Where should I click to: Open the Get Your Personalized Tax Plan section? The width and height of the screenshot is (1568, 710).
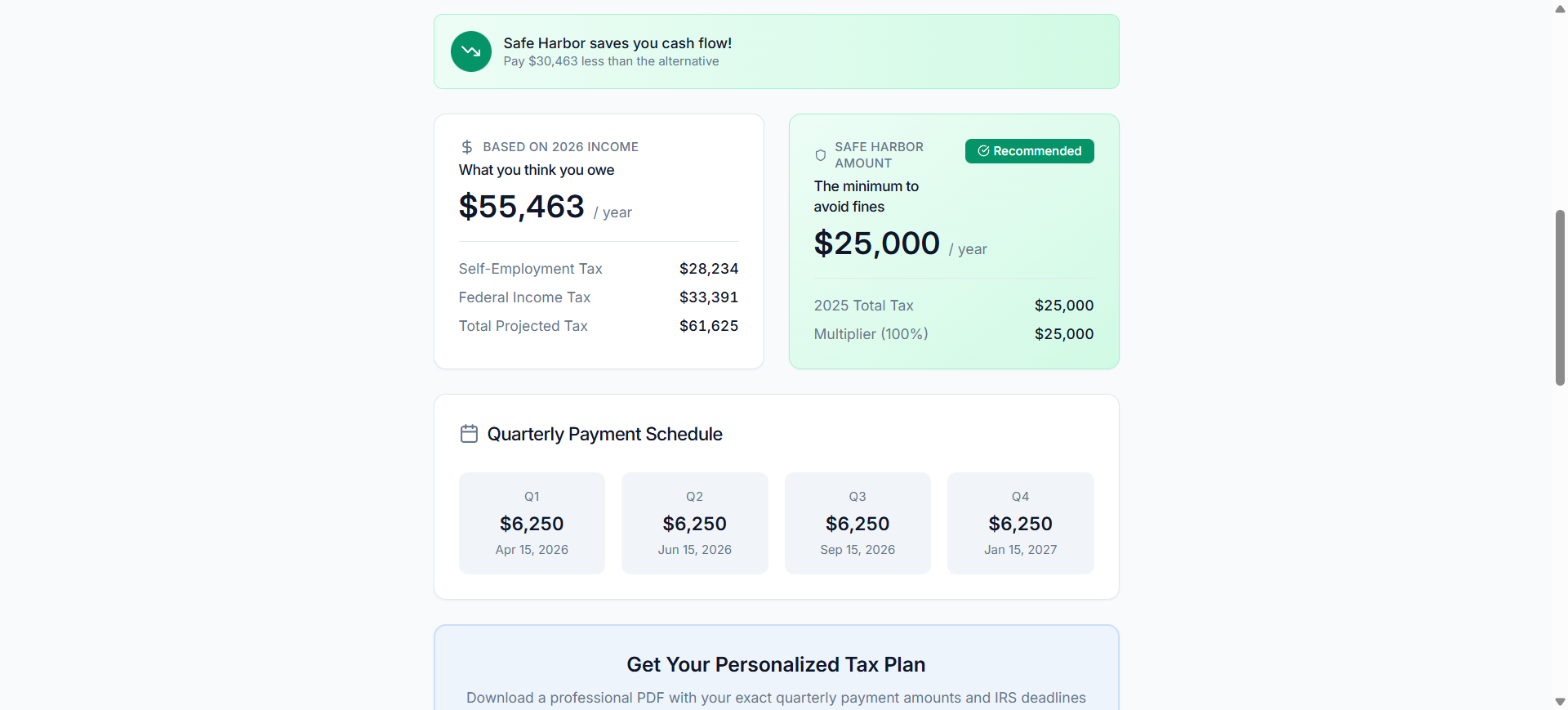[x=776, y=664]
